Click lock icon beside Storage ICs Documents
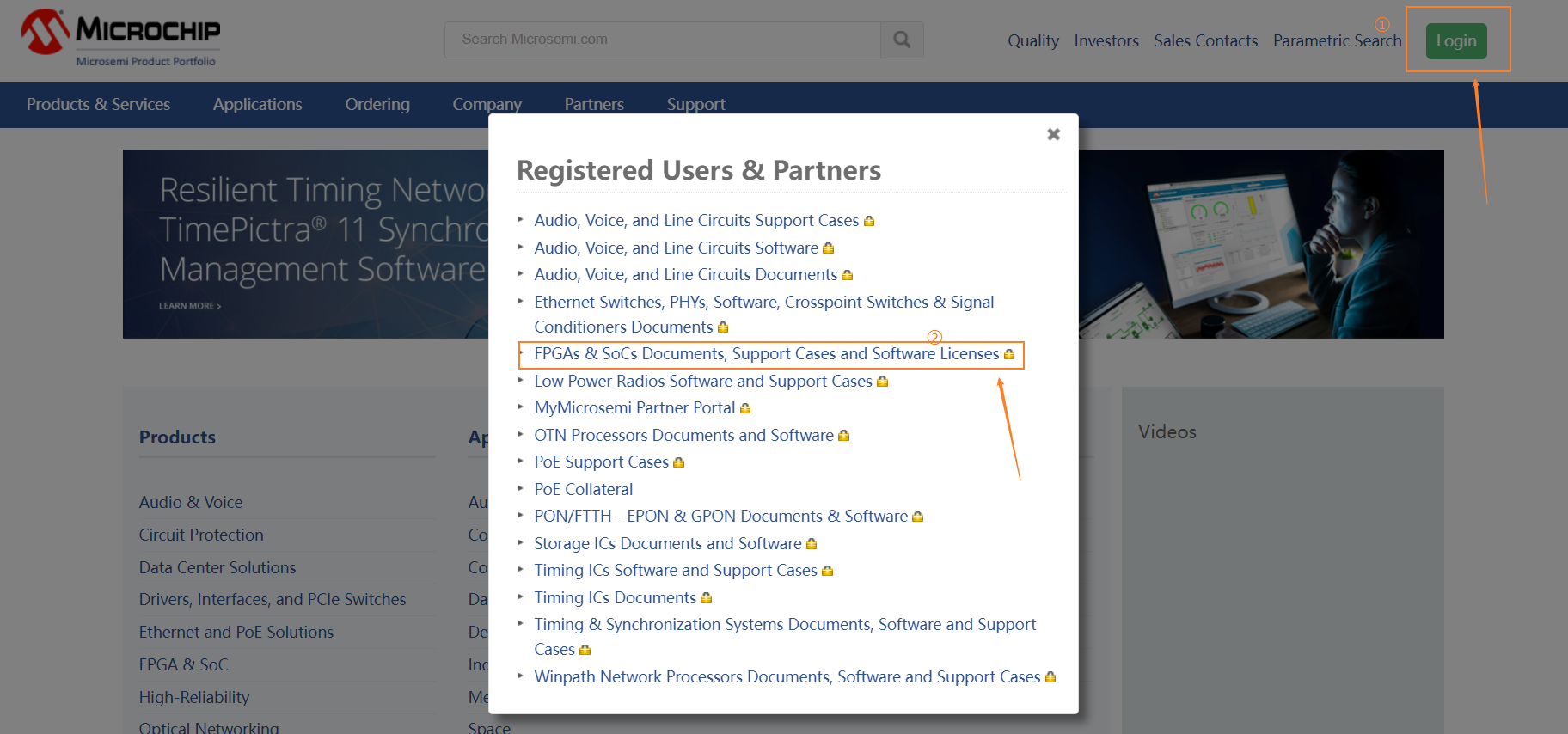Screen dimensions: 1568x734 point(812,544)
